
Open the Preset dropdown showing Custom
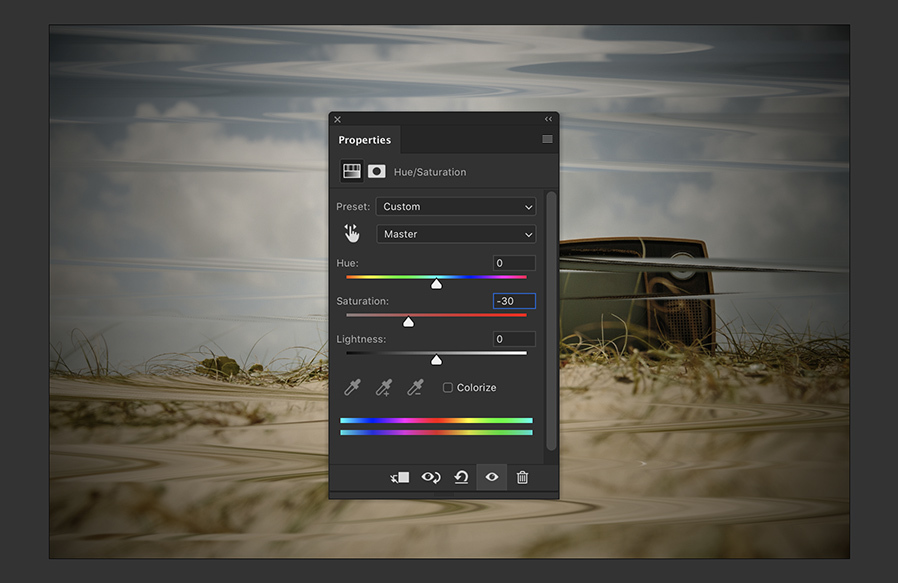[x=456, y=206]
